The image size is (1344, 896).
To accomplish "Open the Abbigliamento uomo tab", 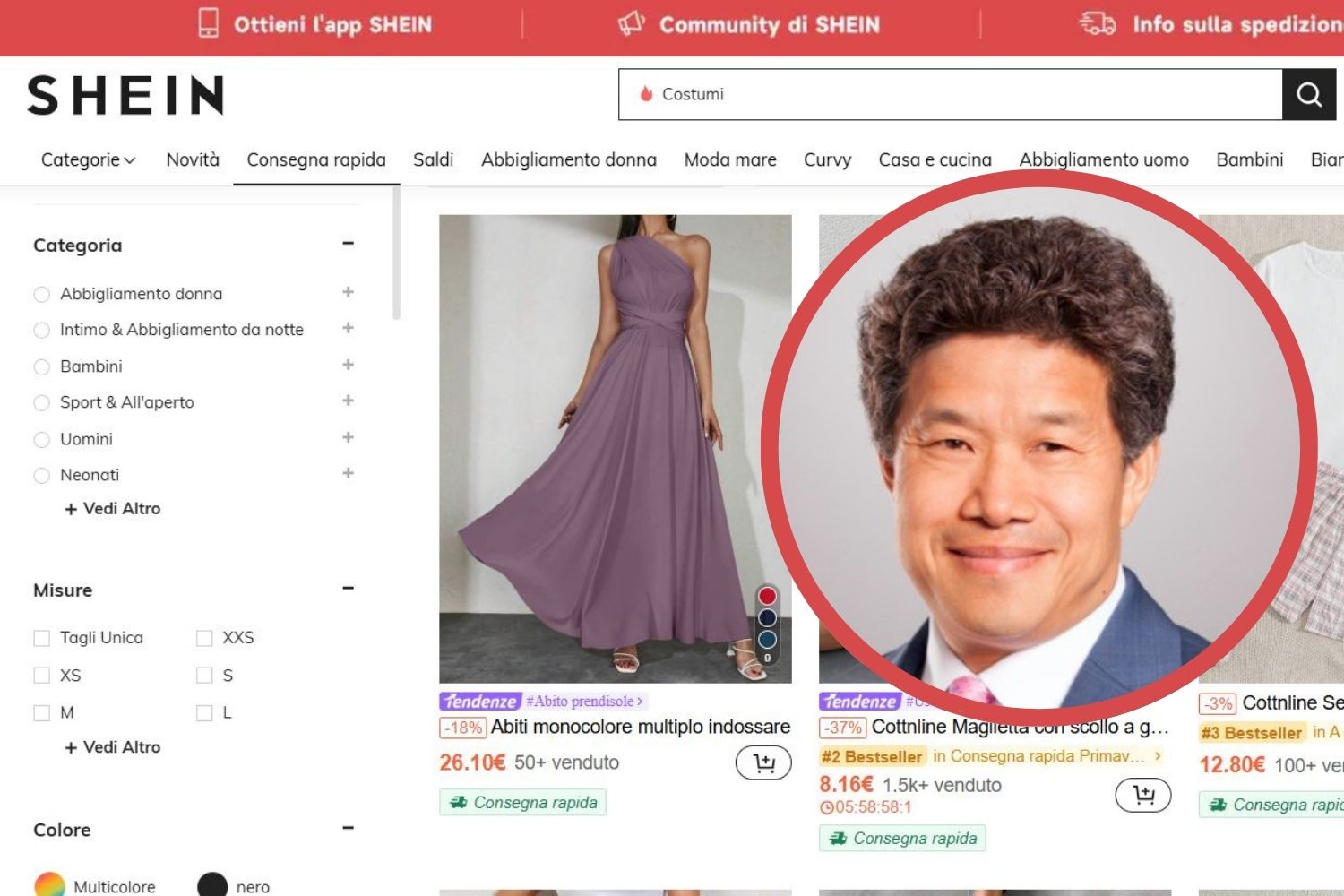I will tap(1104, 159).
